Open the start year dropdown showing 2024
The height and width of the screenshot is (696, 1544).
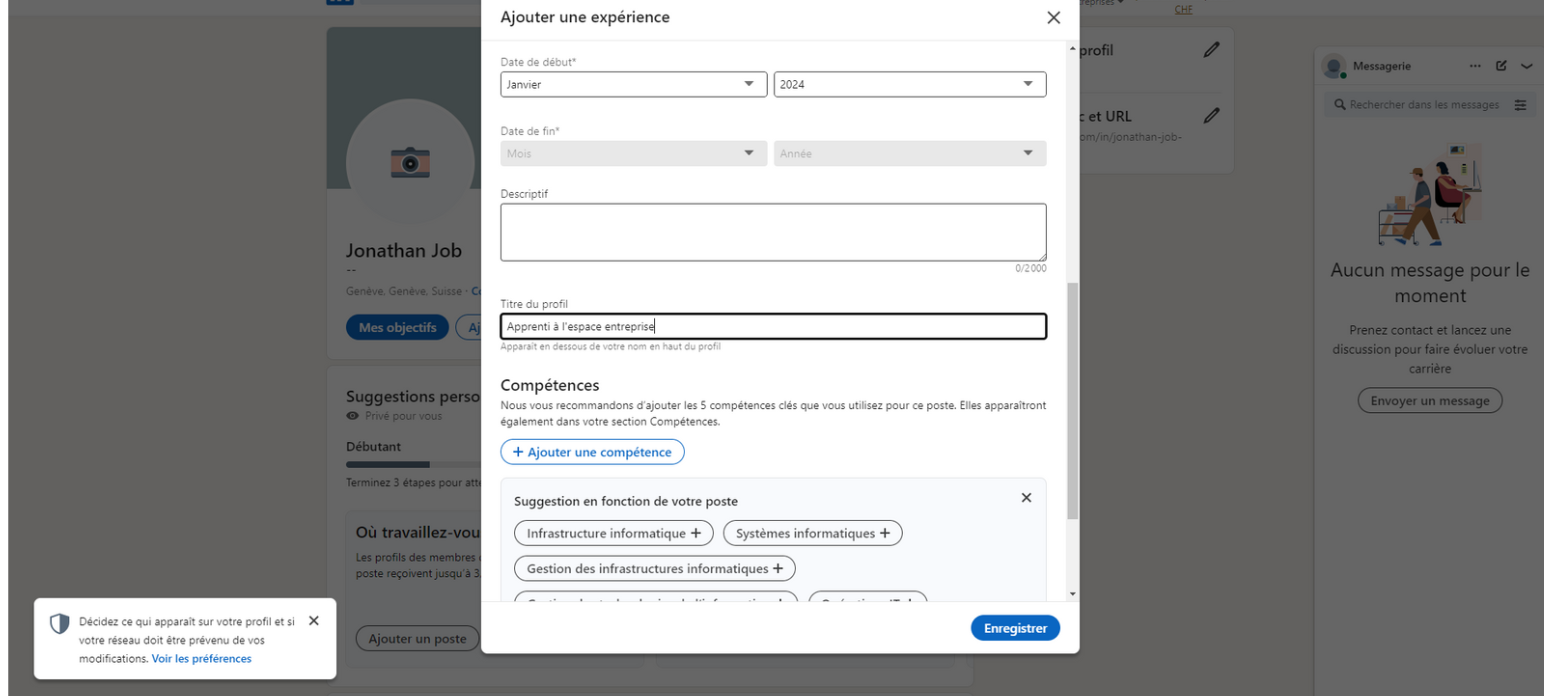[x=909, y=85]
